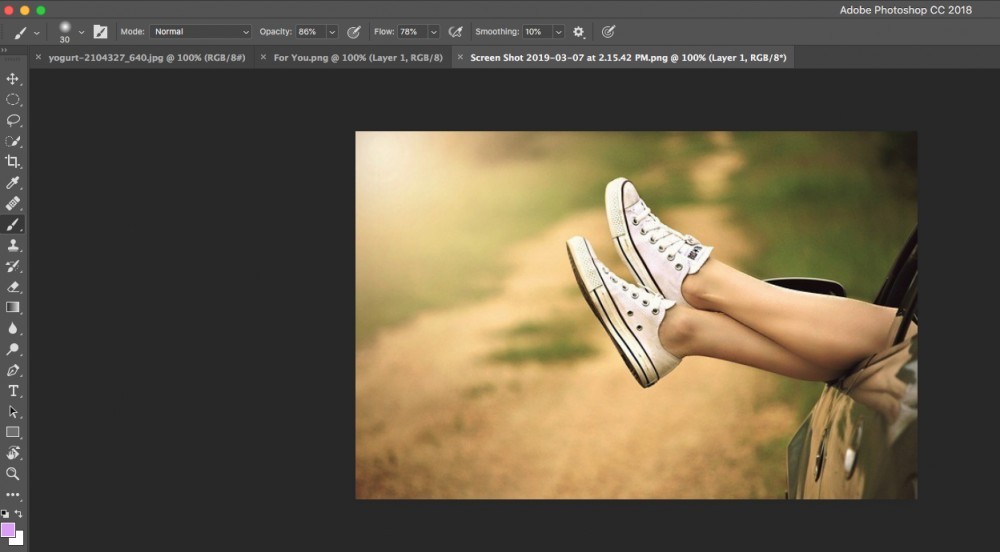Select the Type tool
This screenshot has width=1000, height=552.
coord(13,391)
